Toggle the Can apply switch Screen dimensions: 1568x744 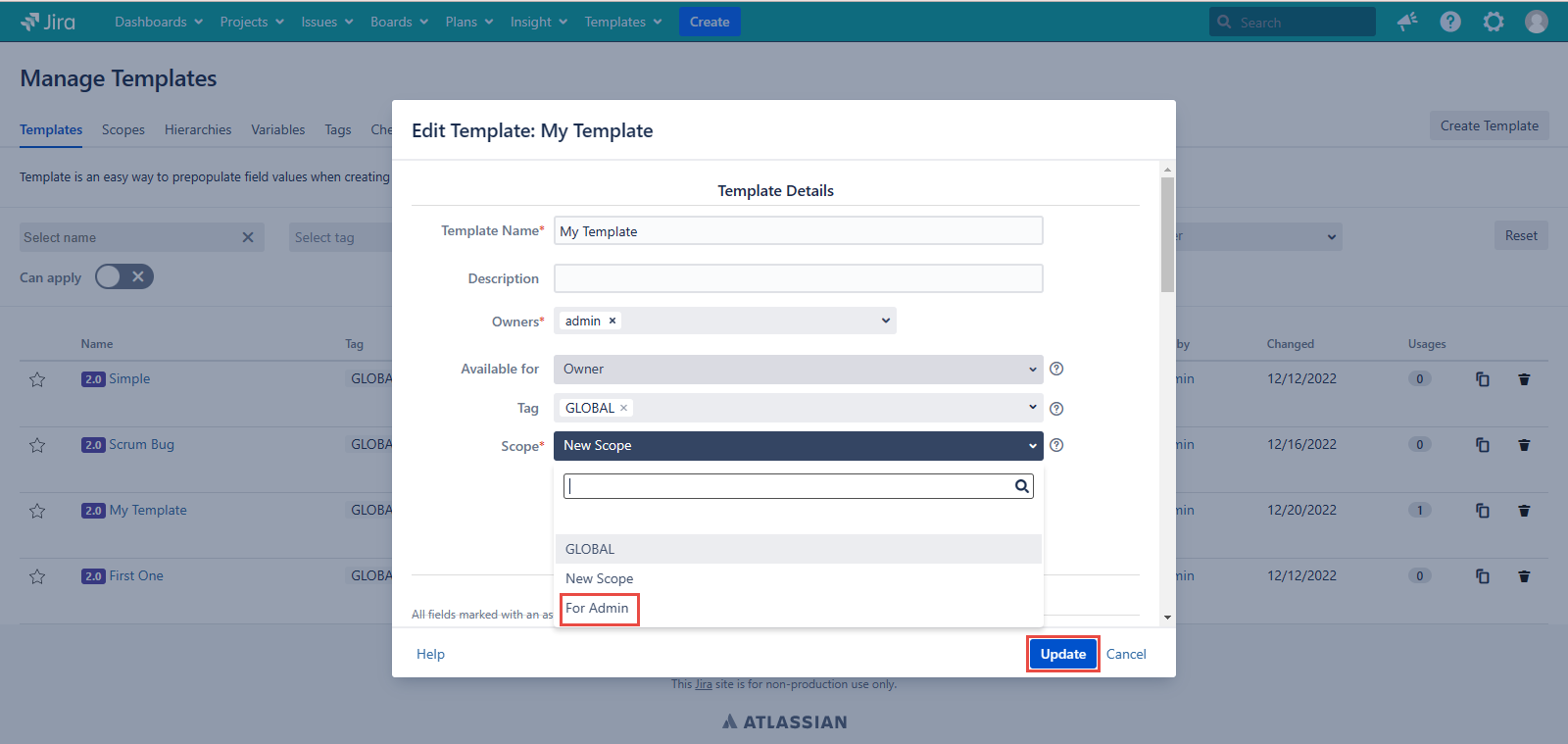124,277
